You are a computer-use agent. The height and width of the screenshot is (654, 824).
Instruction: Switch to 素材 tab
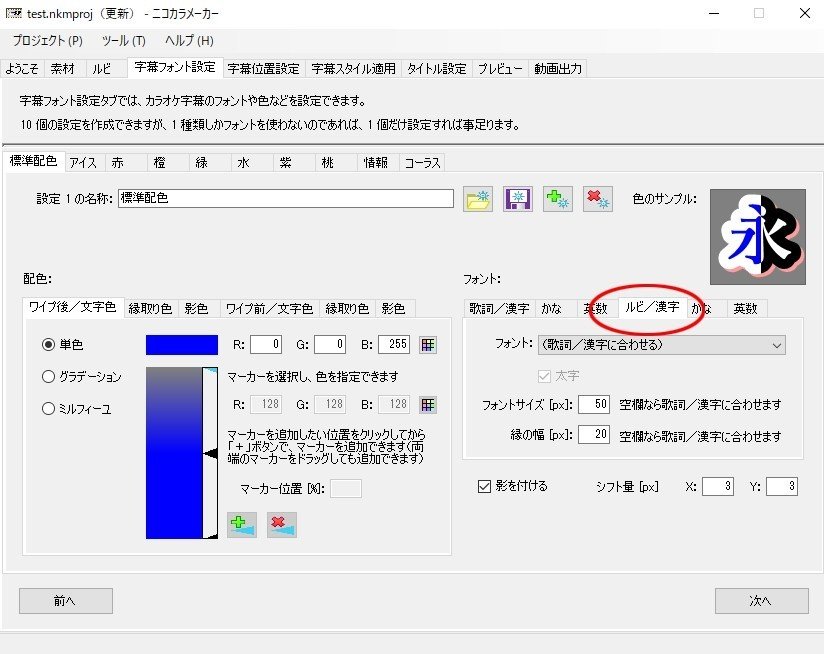63,69
